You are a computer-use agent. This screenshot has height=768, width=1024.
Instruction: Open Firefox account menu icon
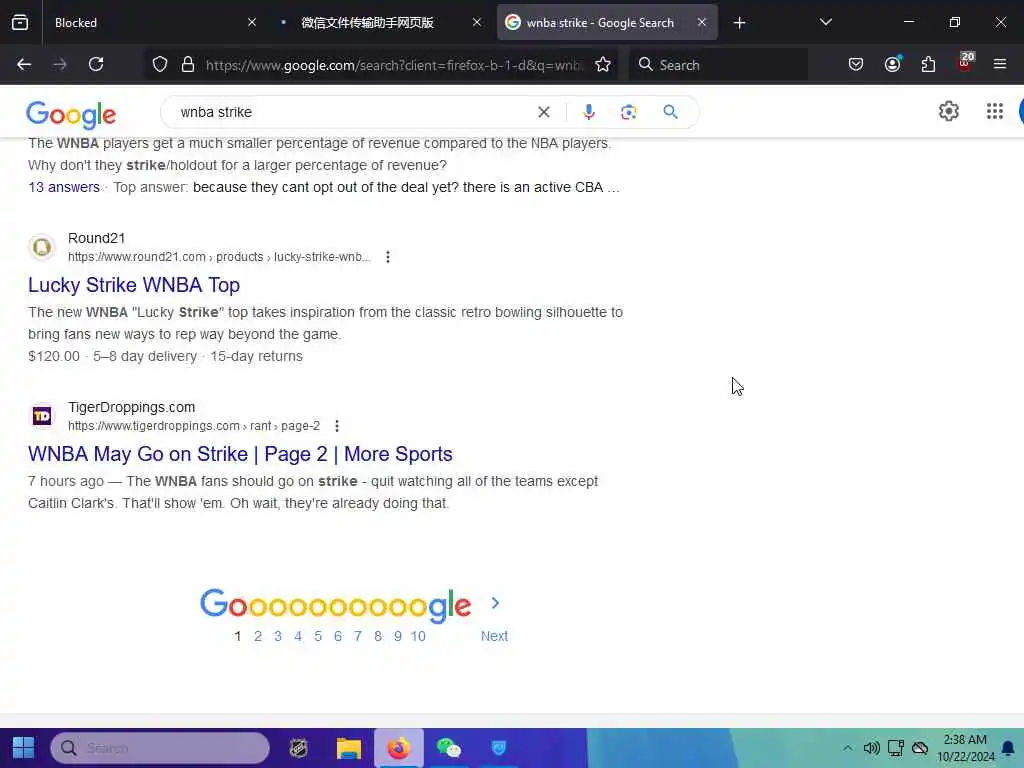(892, 64)
